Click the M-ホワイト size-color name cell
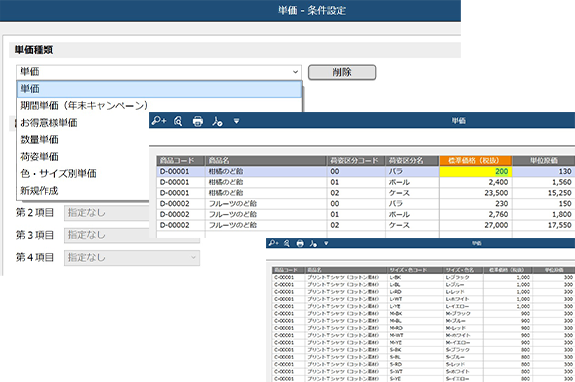Image resolution: width=575 pixels, height=382 pixels. 463,335
